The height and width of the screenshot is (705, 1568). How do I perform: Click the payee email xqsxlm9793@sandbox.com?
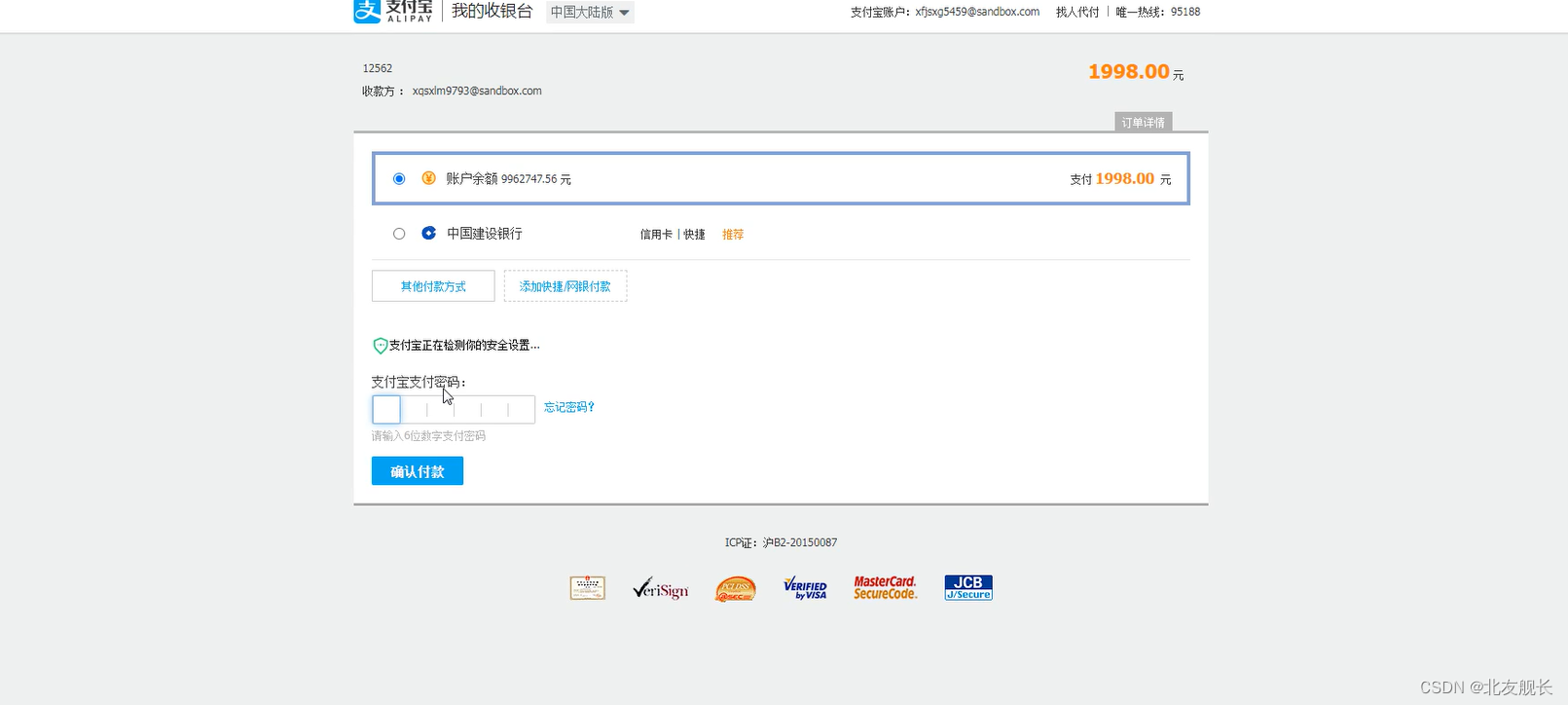coord(477,91)
